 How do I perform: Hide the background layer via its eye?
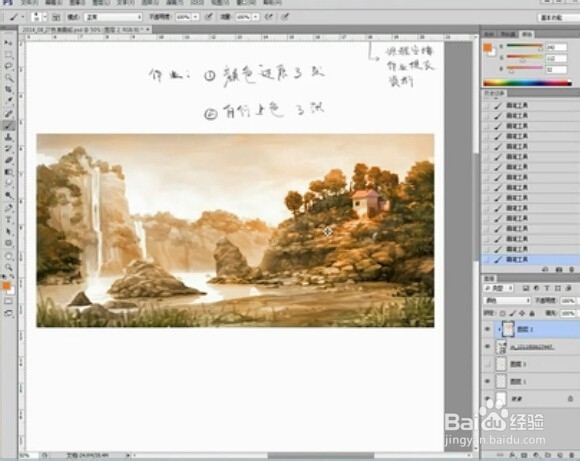488,398
